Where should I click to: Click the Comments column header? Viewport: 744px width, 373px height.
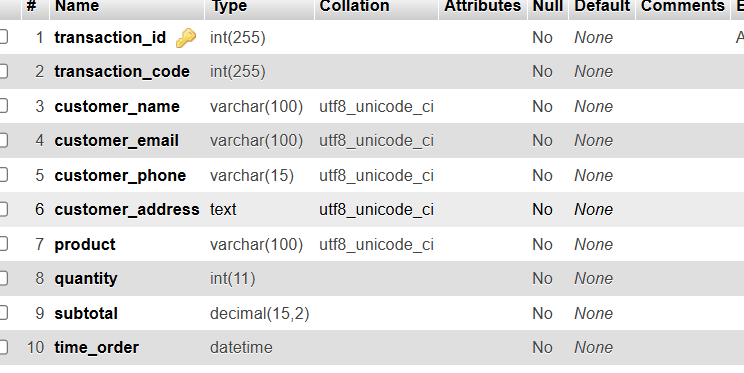pos(683,6)
